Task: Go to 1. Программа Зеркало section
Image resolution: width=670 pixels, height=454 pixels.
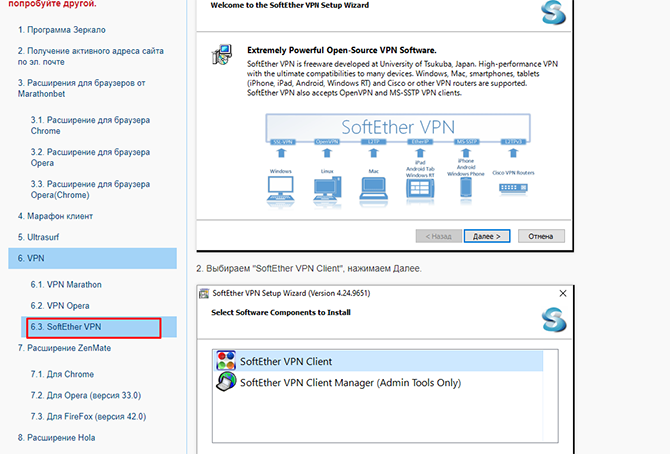Action: click(x=62, y=29)
